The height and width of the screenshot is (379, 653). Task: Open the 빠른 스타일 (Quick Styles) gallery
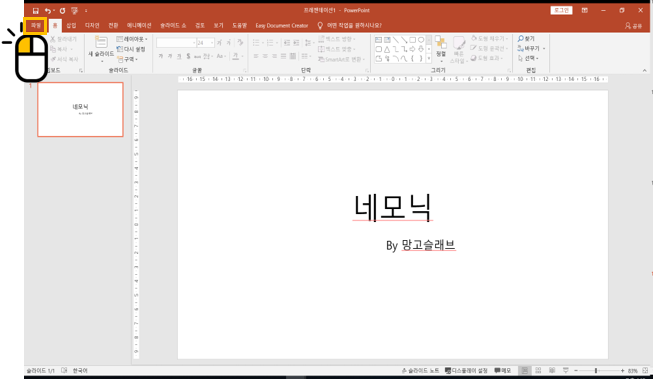[459, 49]
